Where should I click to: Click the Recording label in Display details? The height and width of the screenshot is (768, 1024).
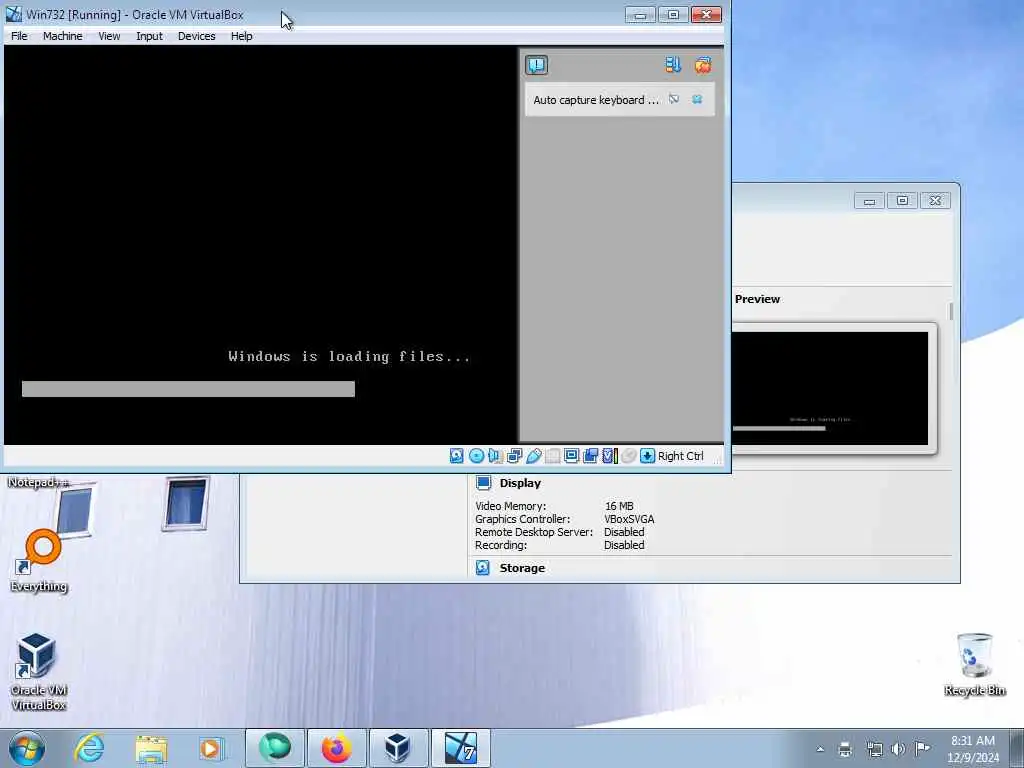[501, 545]
